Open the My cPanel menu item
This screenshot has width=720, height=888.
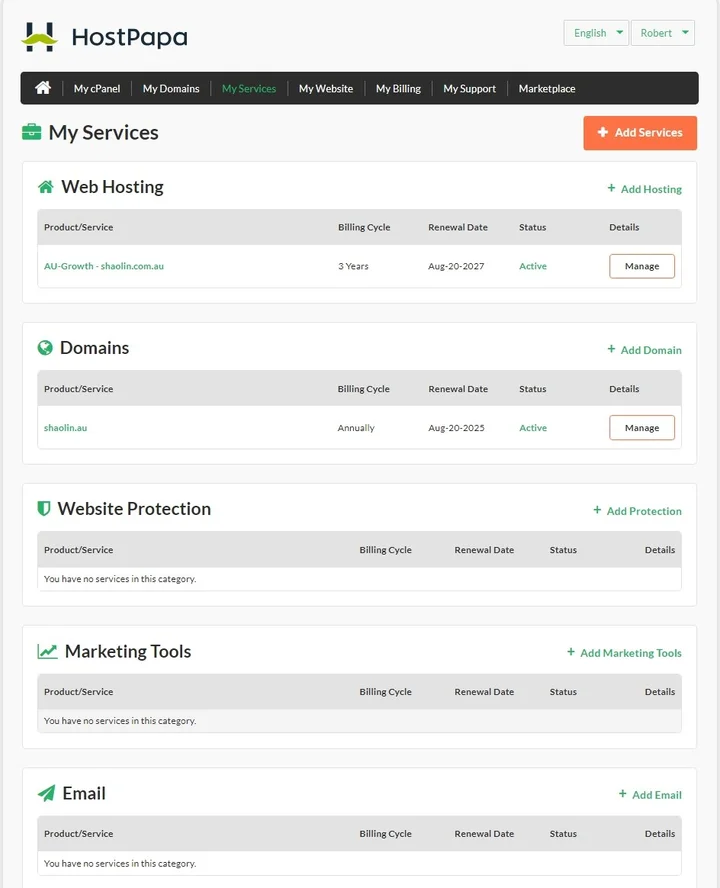97,89
